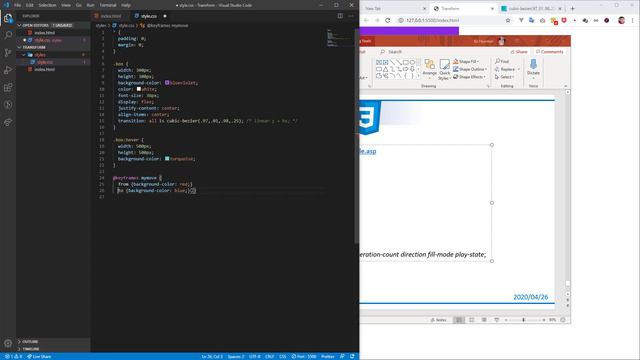The image size is (640, 360).
Task: Open Comments in PowerPoint
Action: coord(549,52)
